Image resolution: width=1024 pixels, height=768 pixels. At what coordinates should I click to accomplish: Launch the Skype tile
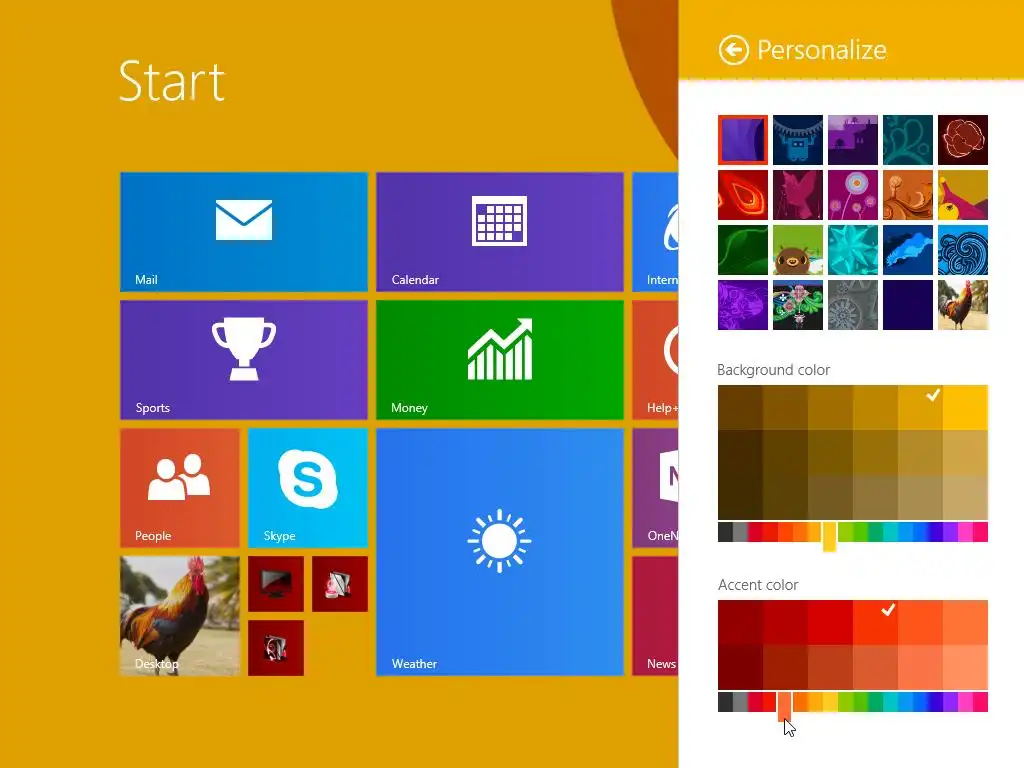(308, 488)
